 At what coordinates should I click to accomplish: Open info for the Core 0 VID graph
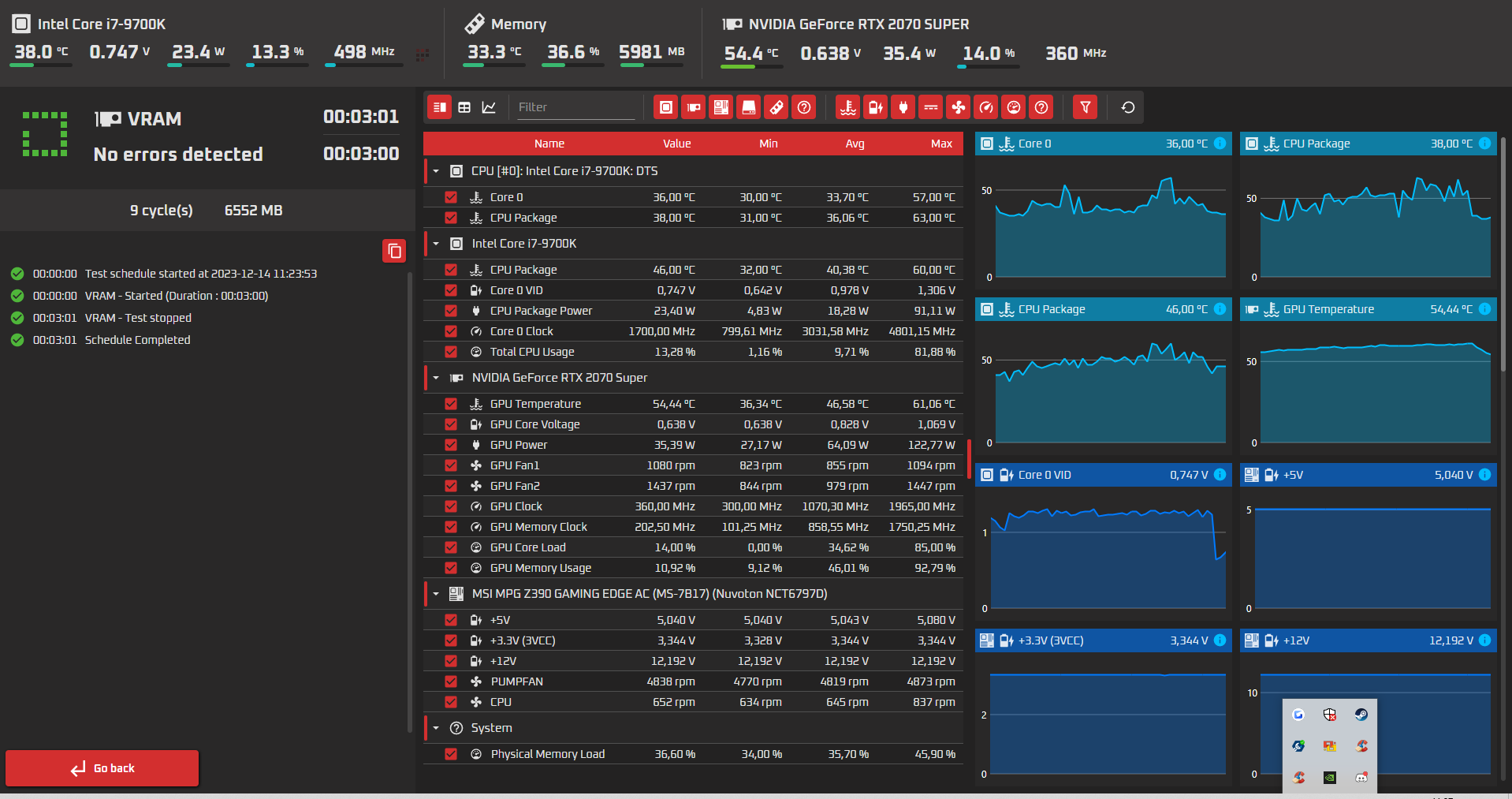coord(1220,475)
